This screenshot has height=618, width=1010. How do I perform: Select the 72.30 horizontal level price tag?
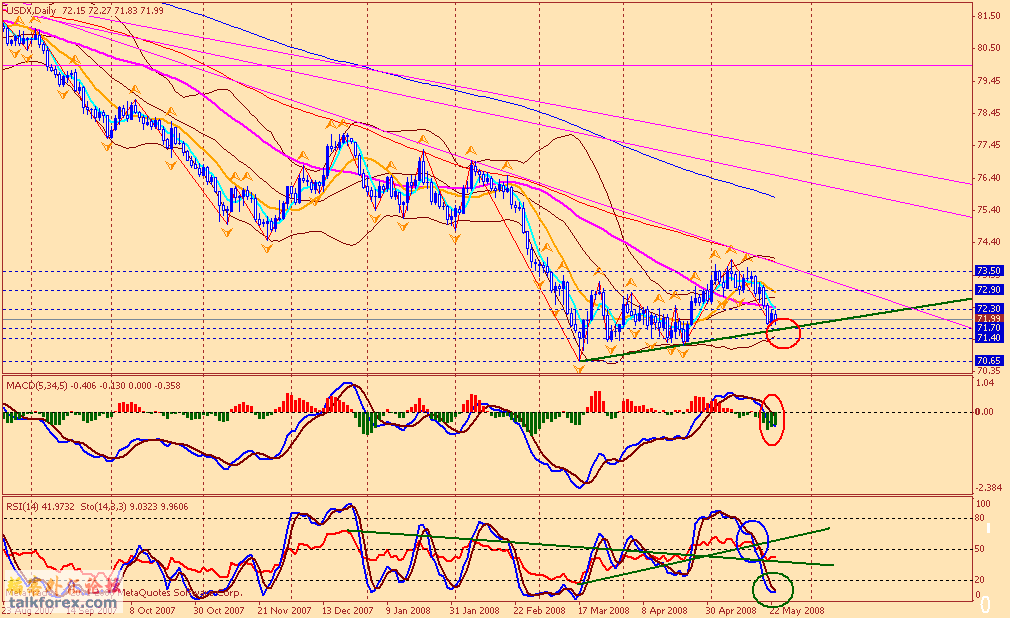pos(988,309)
